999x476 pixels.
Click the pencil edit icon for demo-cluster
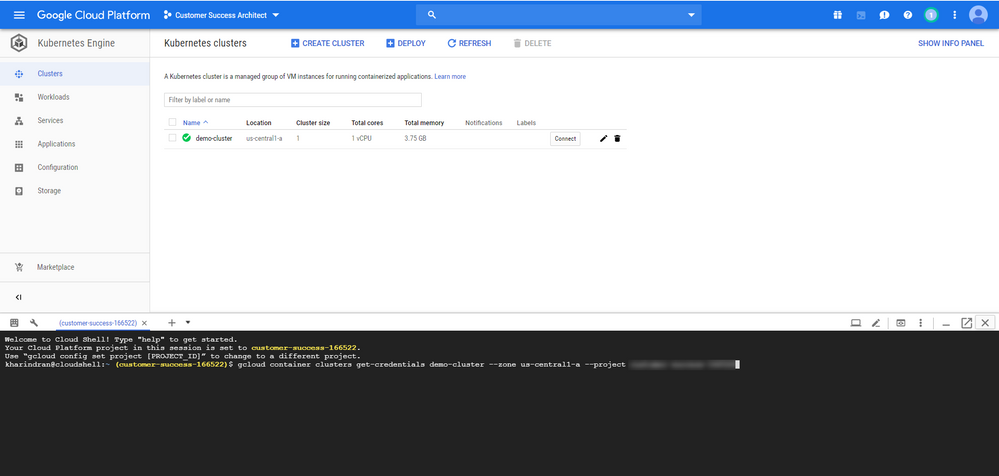point(603,138)
